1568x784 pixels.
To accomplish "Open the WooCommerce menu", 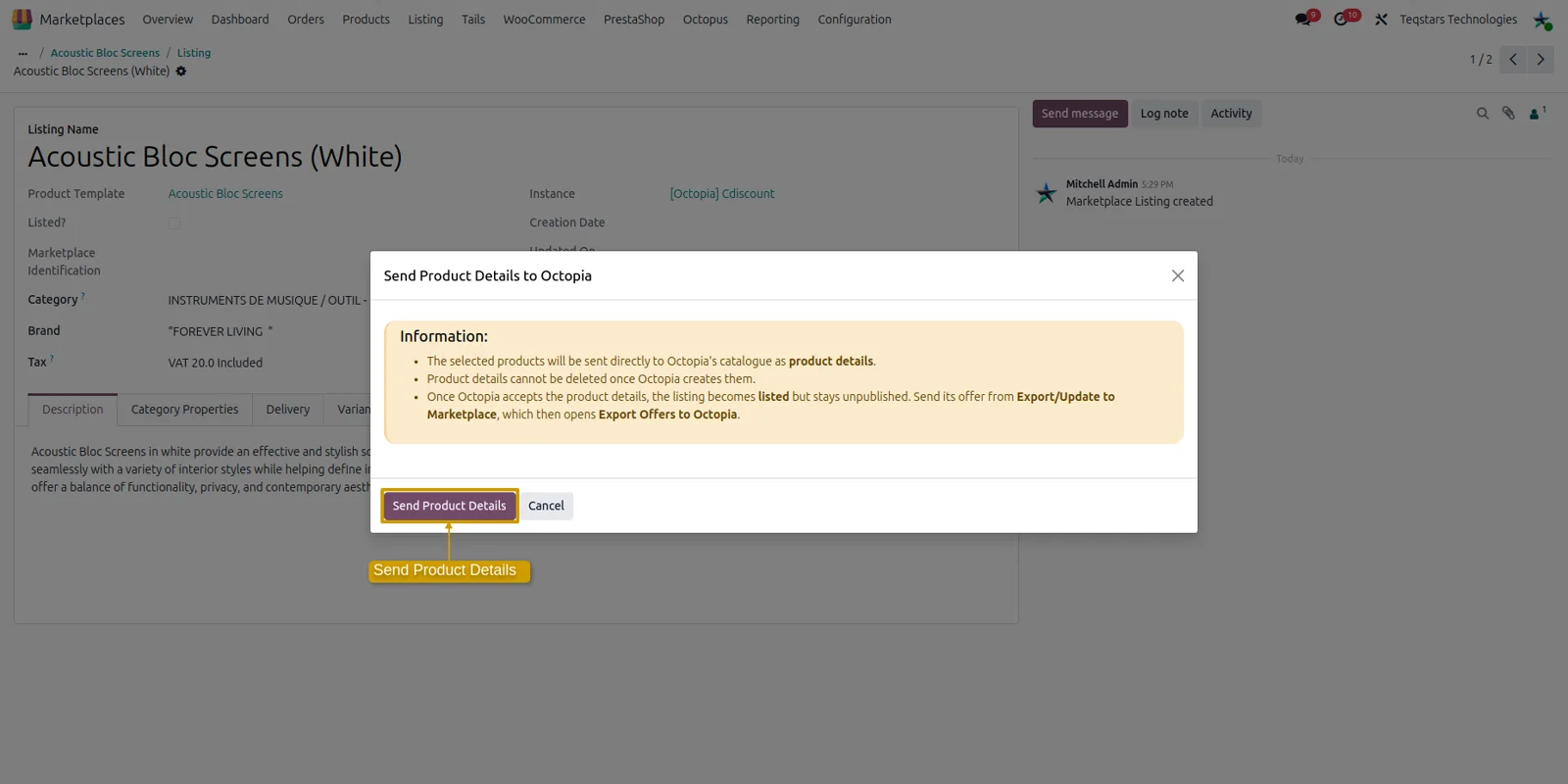I will coord(544,20).
